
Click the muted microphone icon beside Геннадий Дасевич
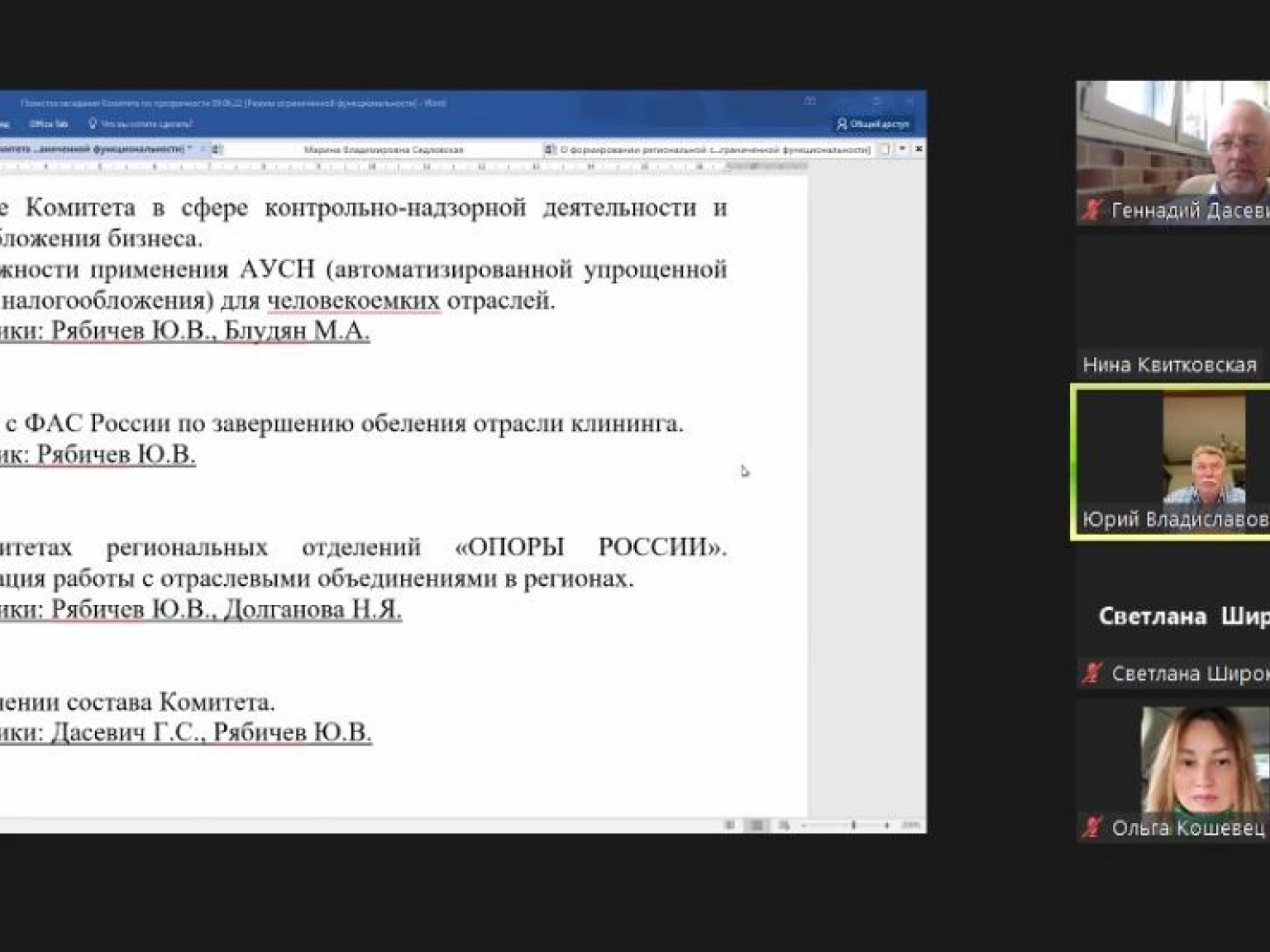click(1091, 210)
